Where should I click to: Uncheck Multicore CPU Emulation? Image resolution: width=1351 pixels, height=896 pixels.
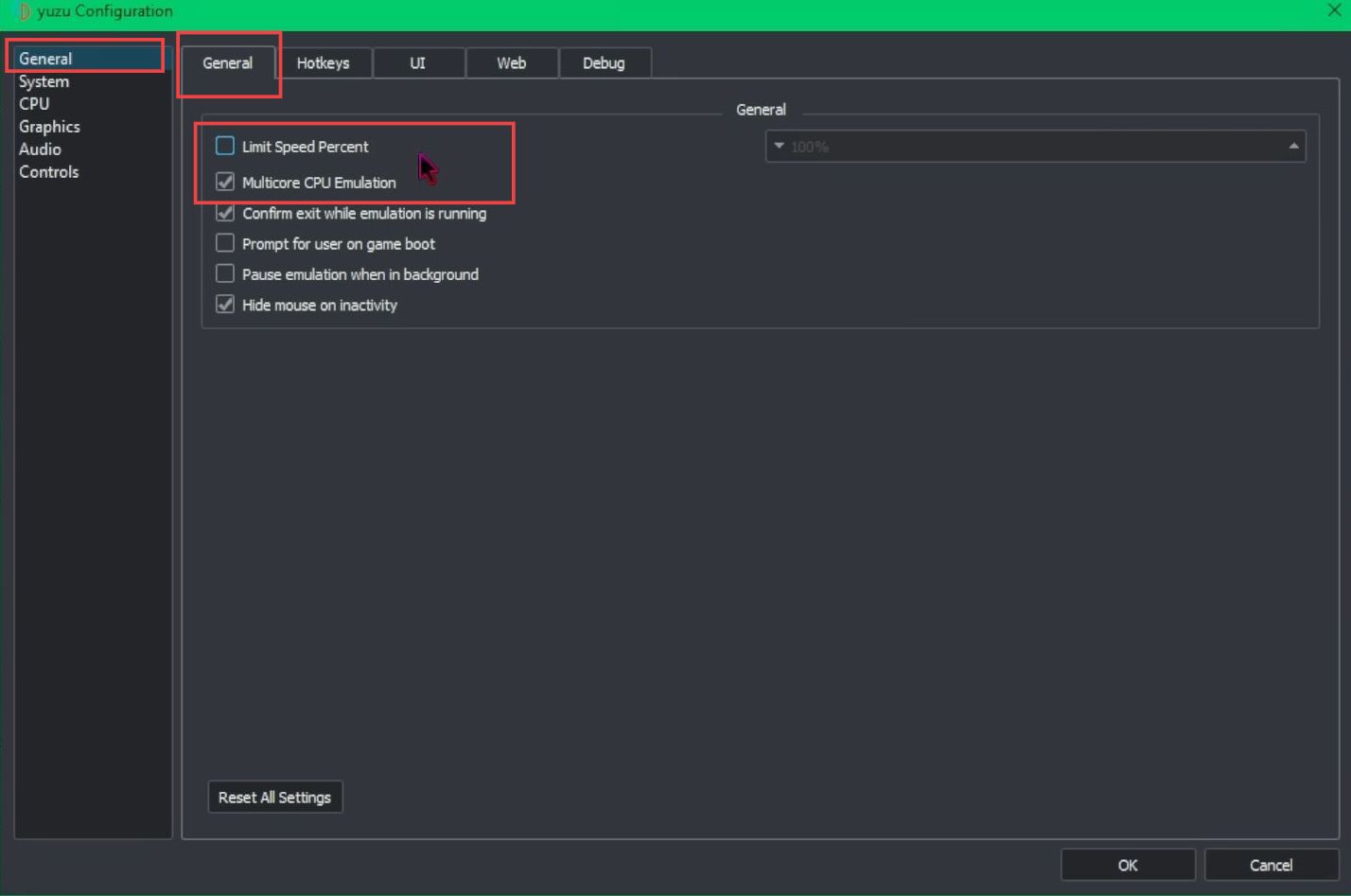coord(225,182)
